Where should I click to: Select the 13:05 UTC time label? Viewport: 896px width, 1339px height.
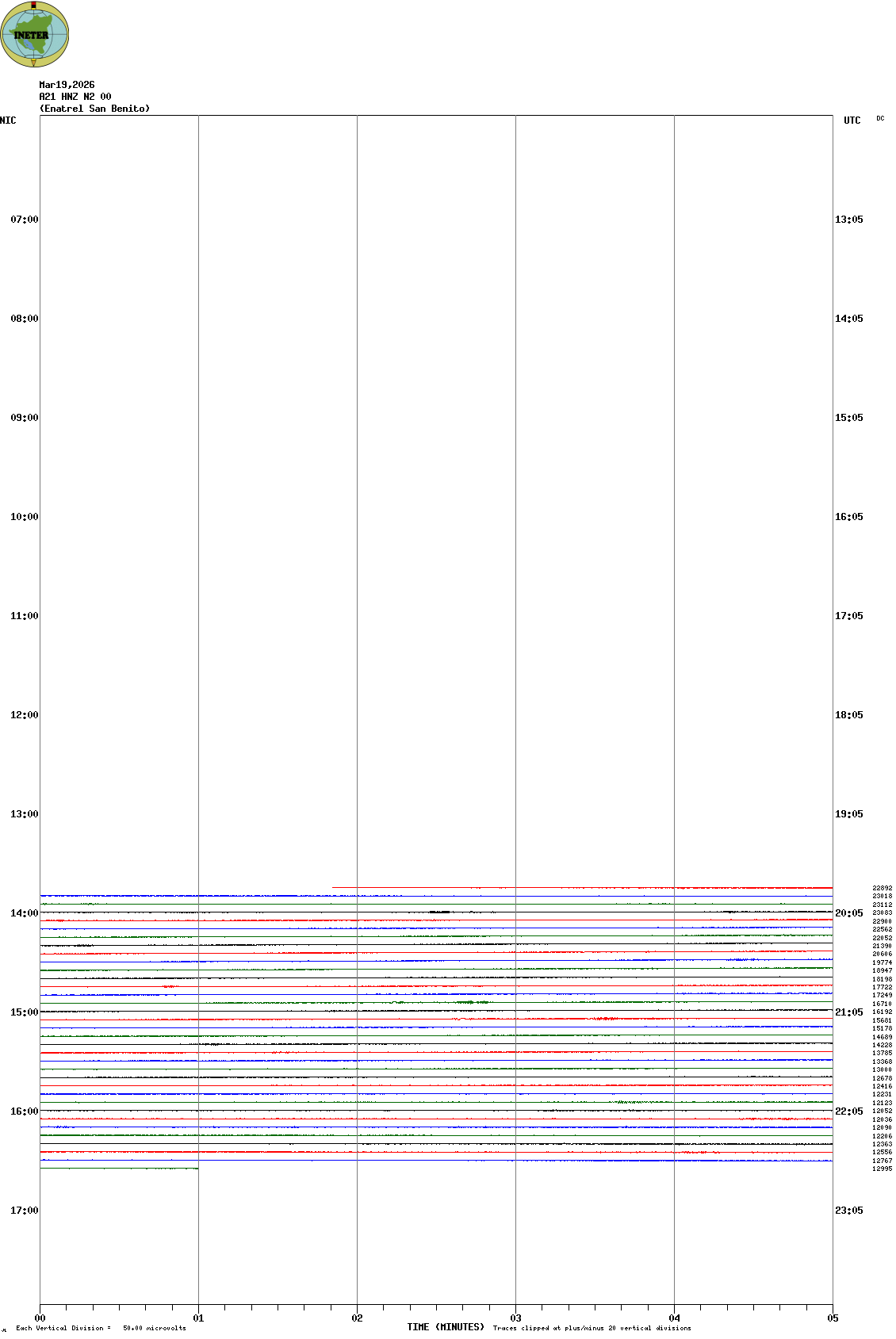coord(849,220)
